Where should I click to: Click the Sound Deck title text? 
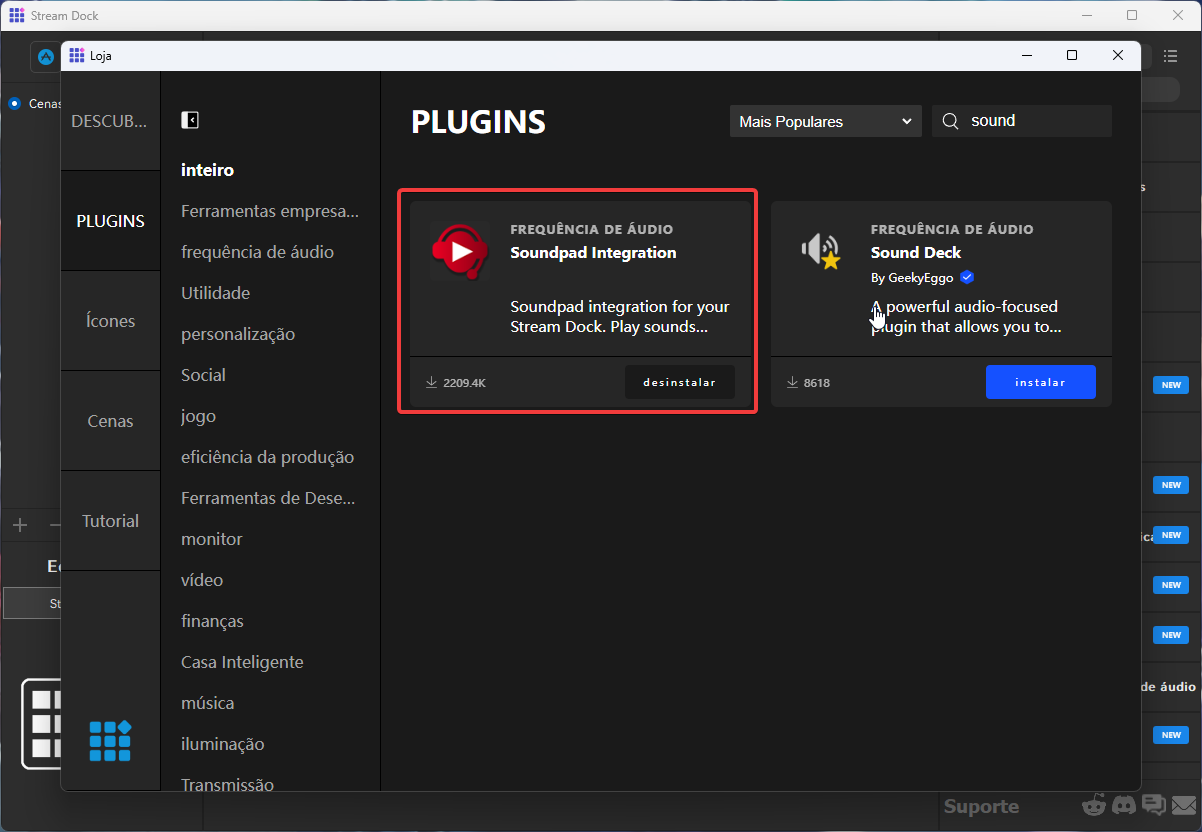click(916, 252)
